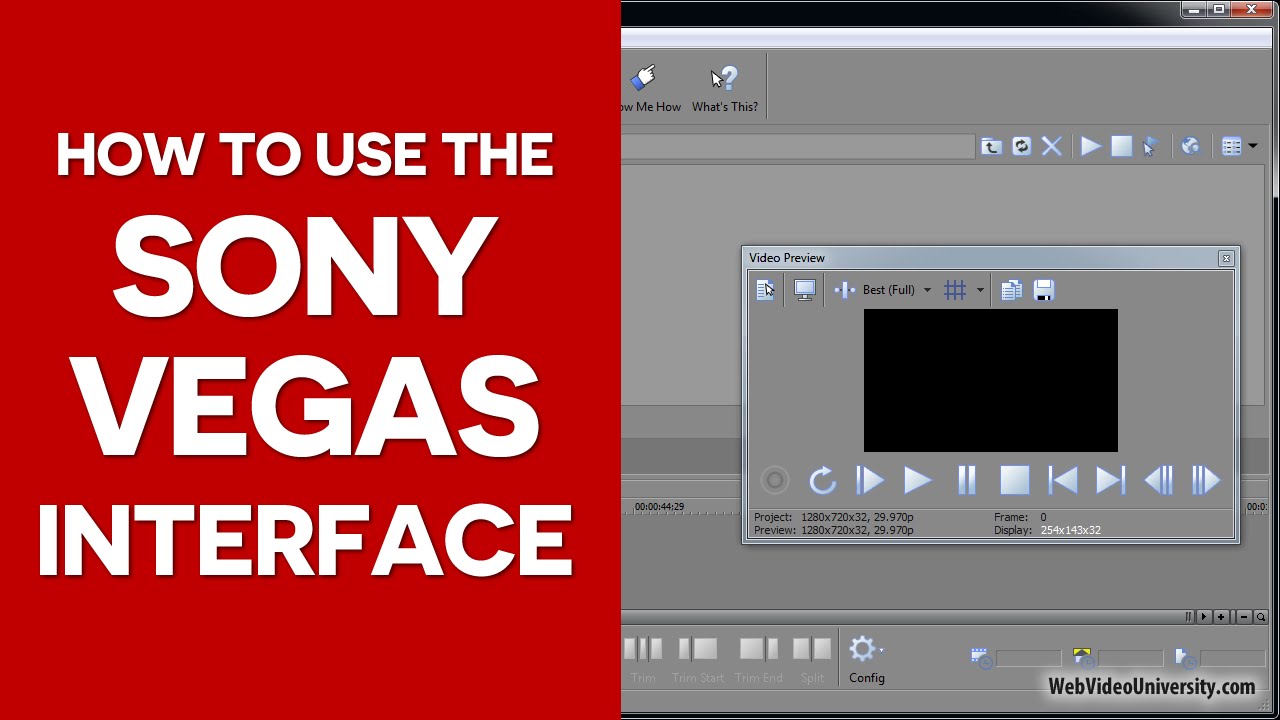The image size is (1280, 720).
Task: Save snapshot to file
Action: (x=1043, y=290)
